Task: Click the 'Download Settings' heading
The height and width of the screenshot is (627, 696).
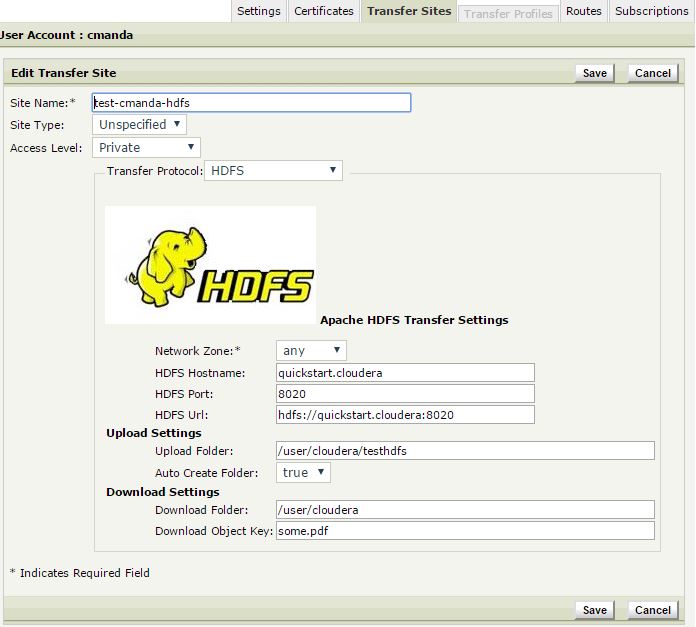Action: tap(162, 492)
